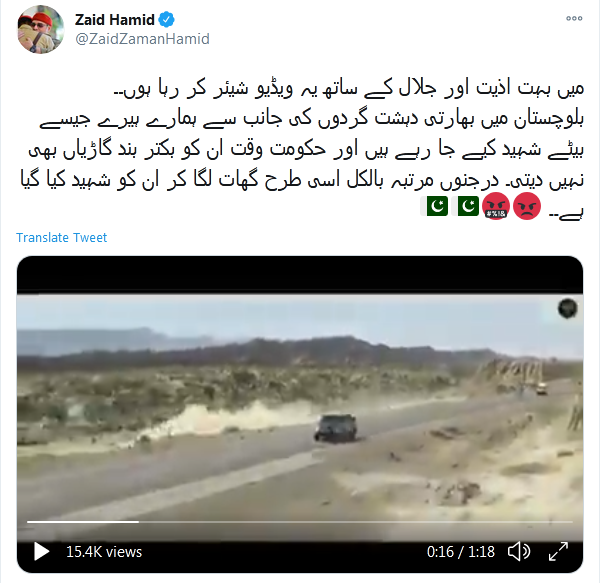The height and width of the screenshot is (583, 600).
Task: Open the @ZaidZamanHamid handle link
Action: 142,39
